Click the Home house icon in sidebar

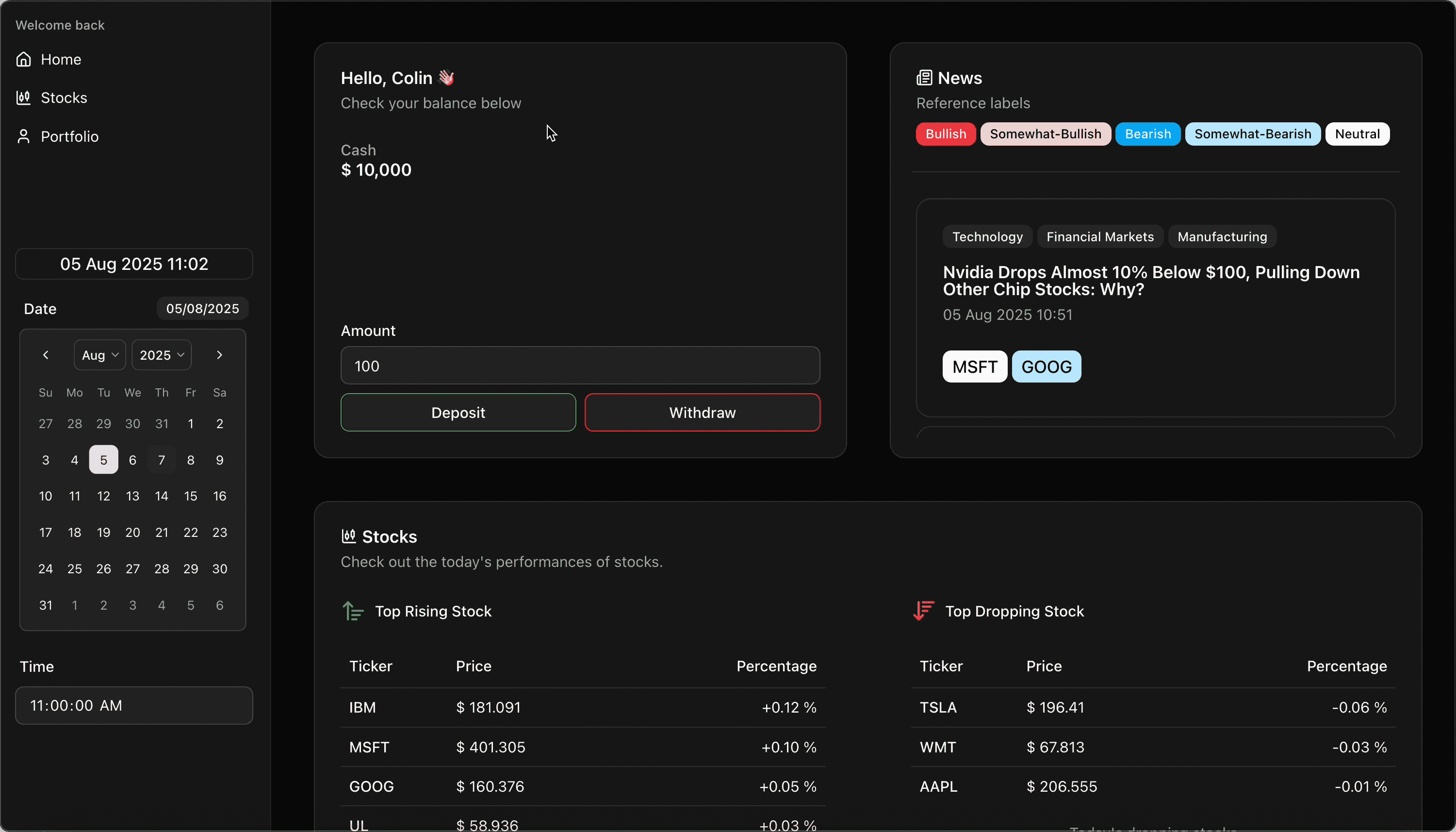point(23,59)
